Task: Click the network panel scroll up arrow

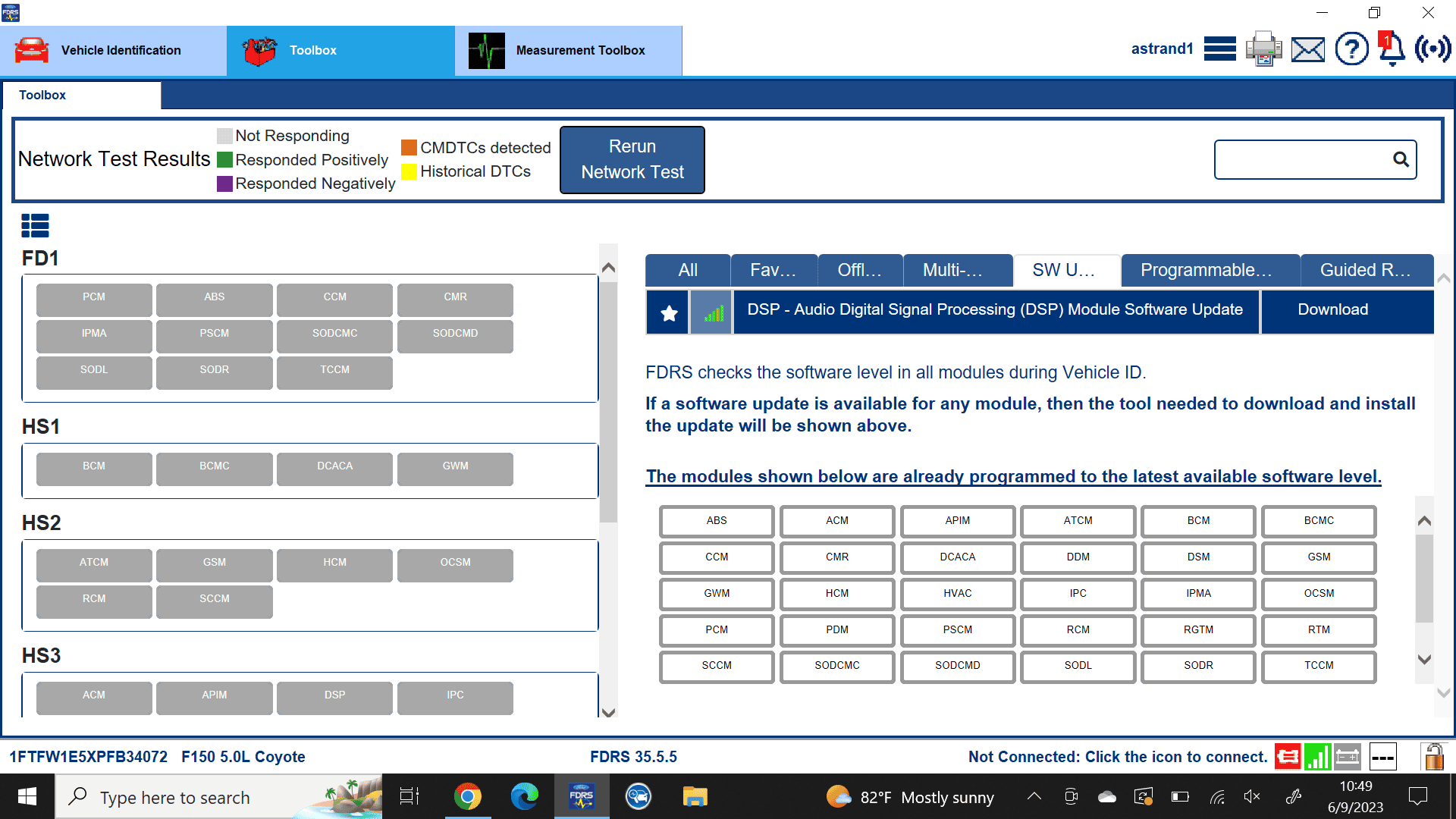Action: click(608, 268)
